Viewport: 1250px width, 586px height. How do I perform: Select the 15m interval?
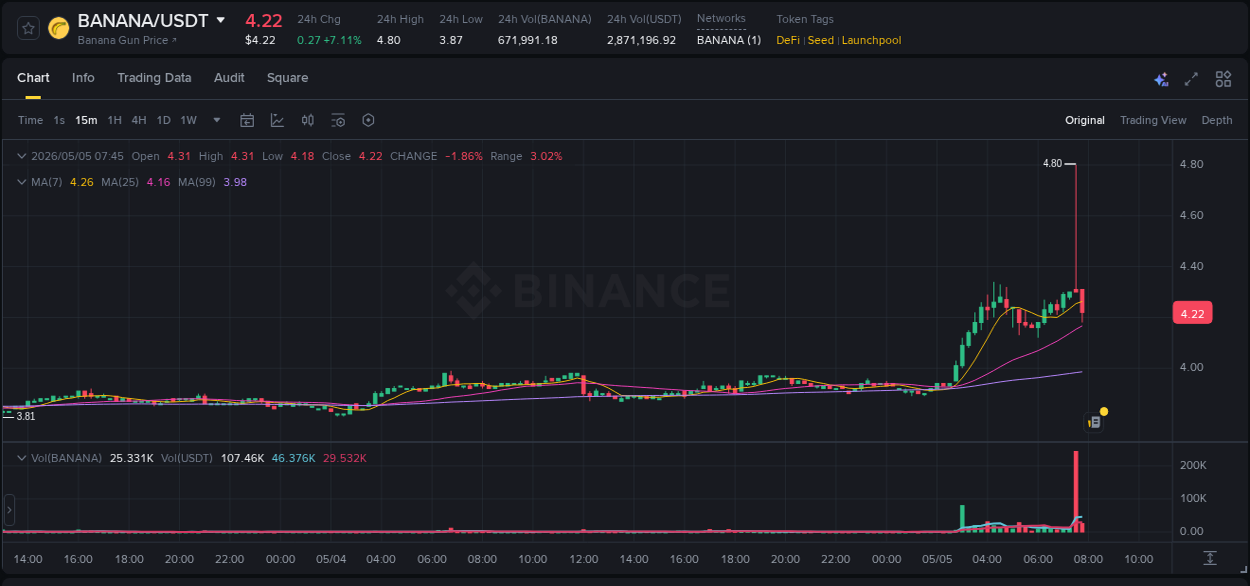[86, 120]
